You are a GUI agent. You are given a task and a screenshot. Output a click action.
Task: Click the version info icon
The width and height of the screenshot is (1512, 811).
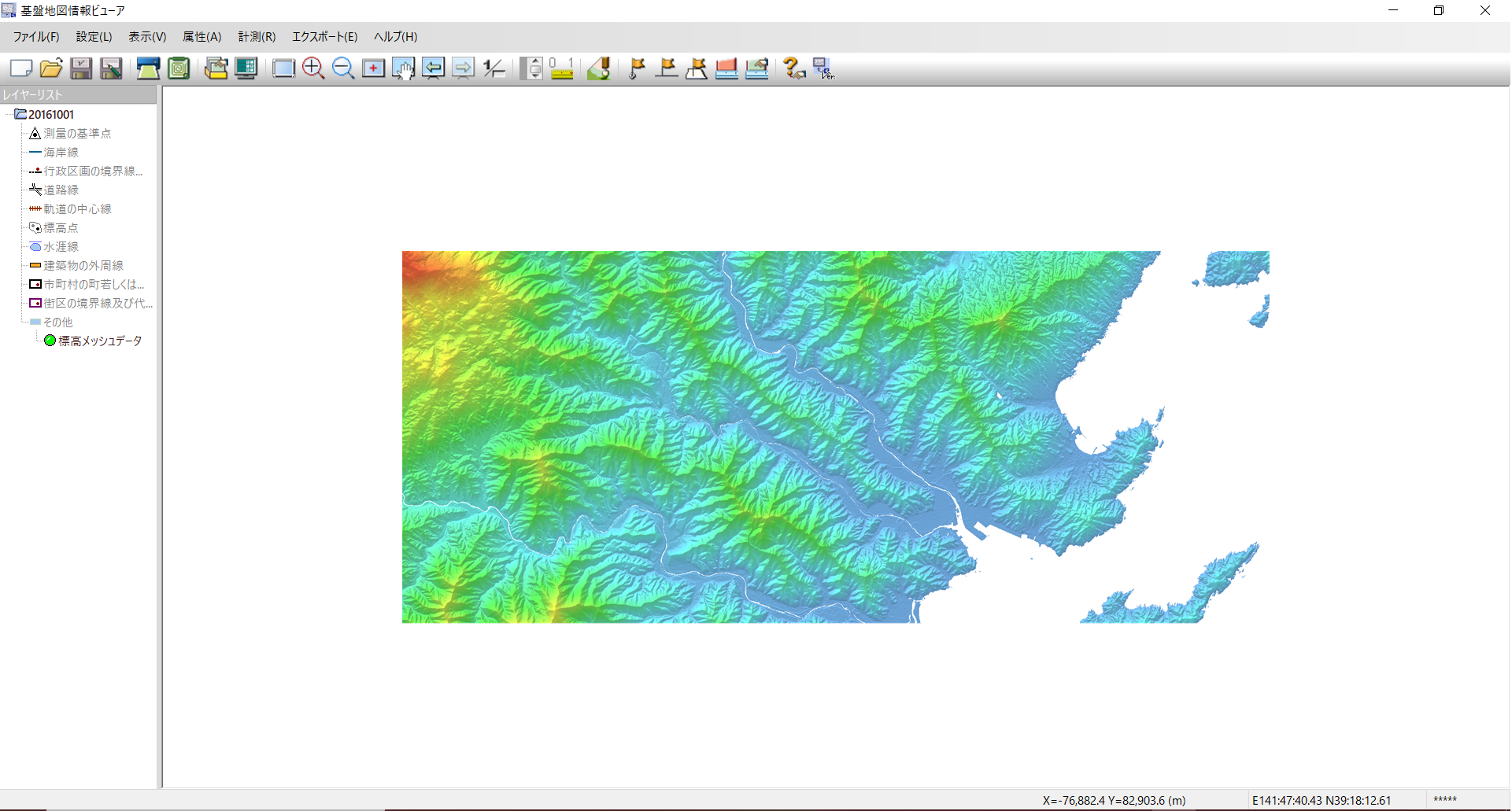824,68
